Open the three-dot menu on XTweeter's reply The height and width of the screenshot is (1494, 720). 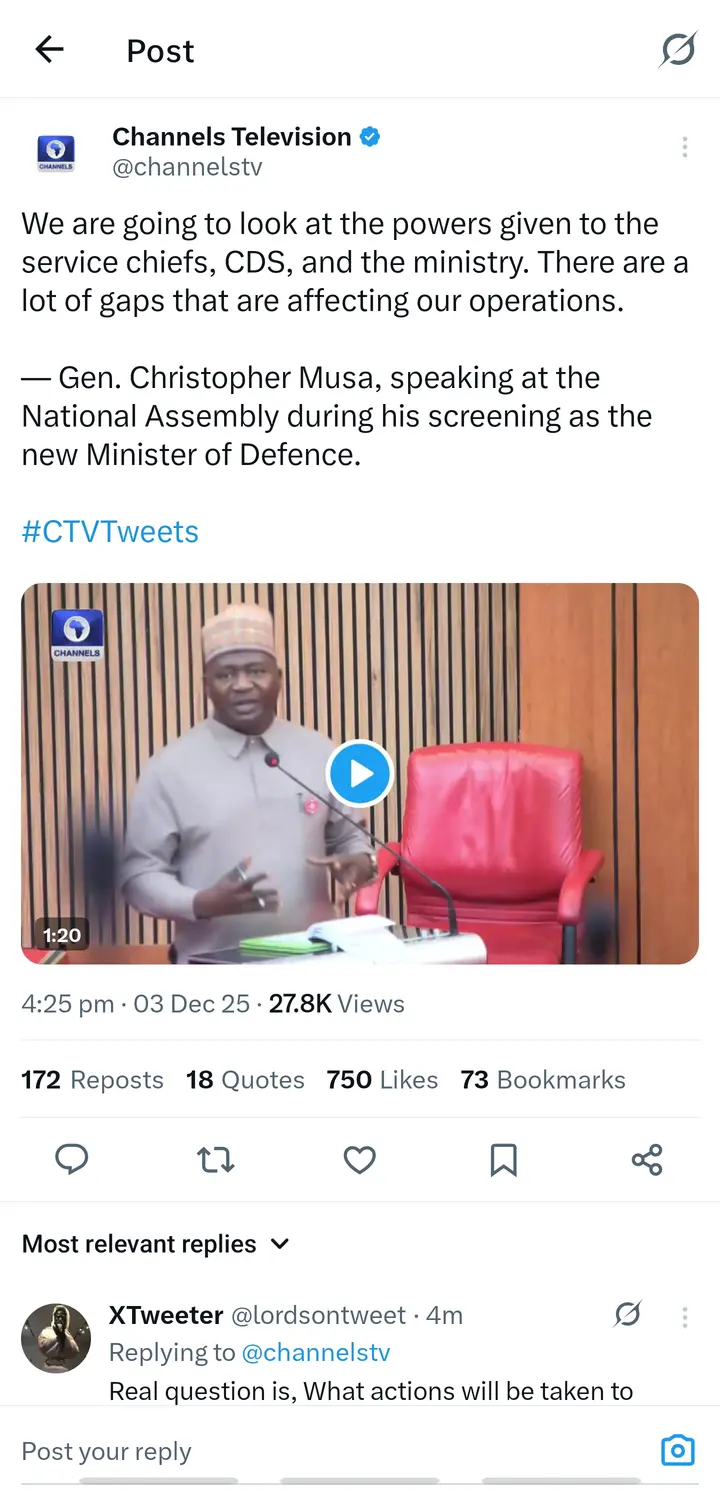(x=684, y=1316)
